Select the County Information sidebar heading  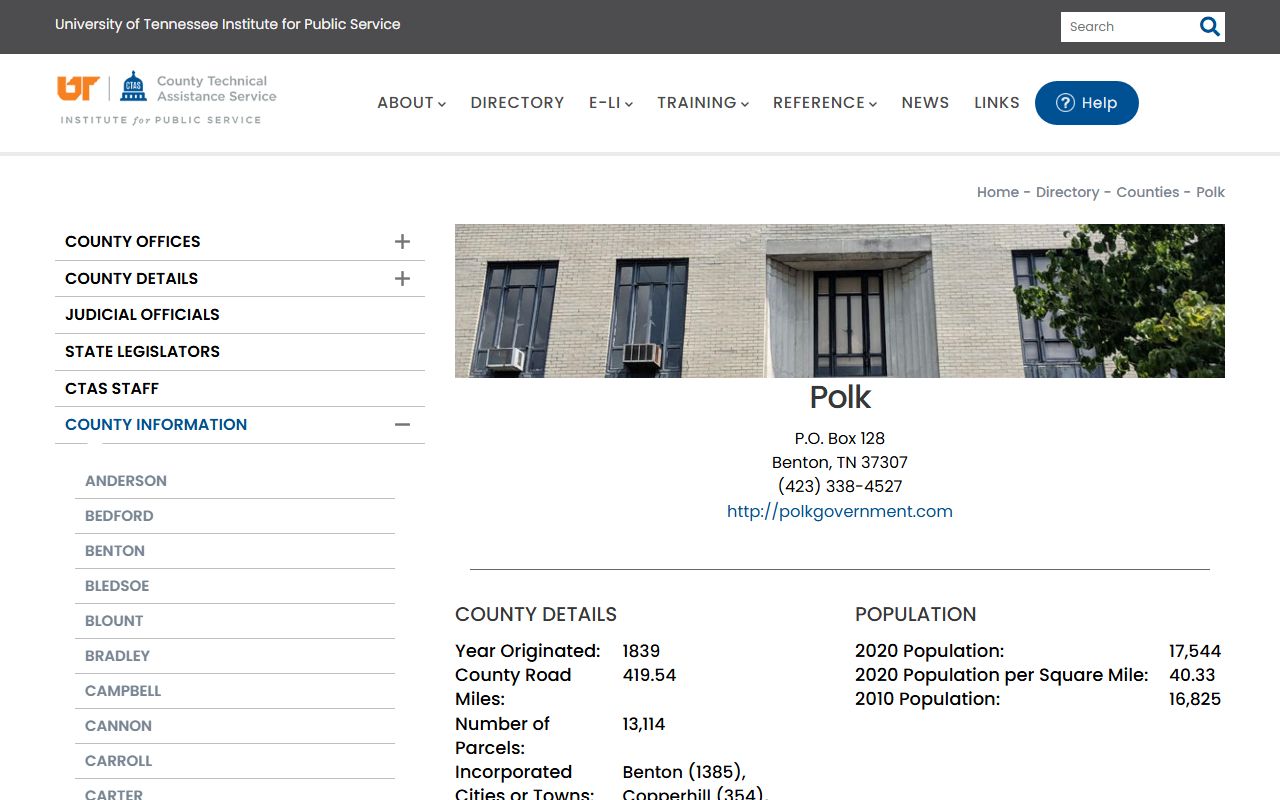click(156, 425)
